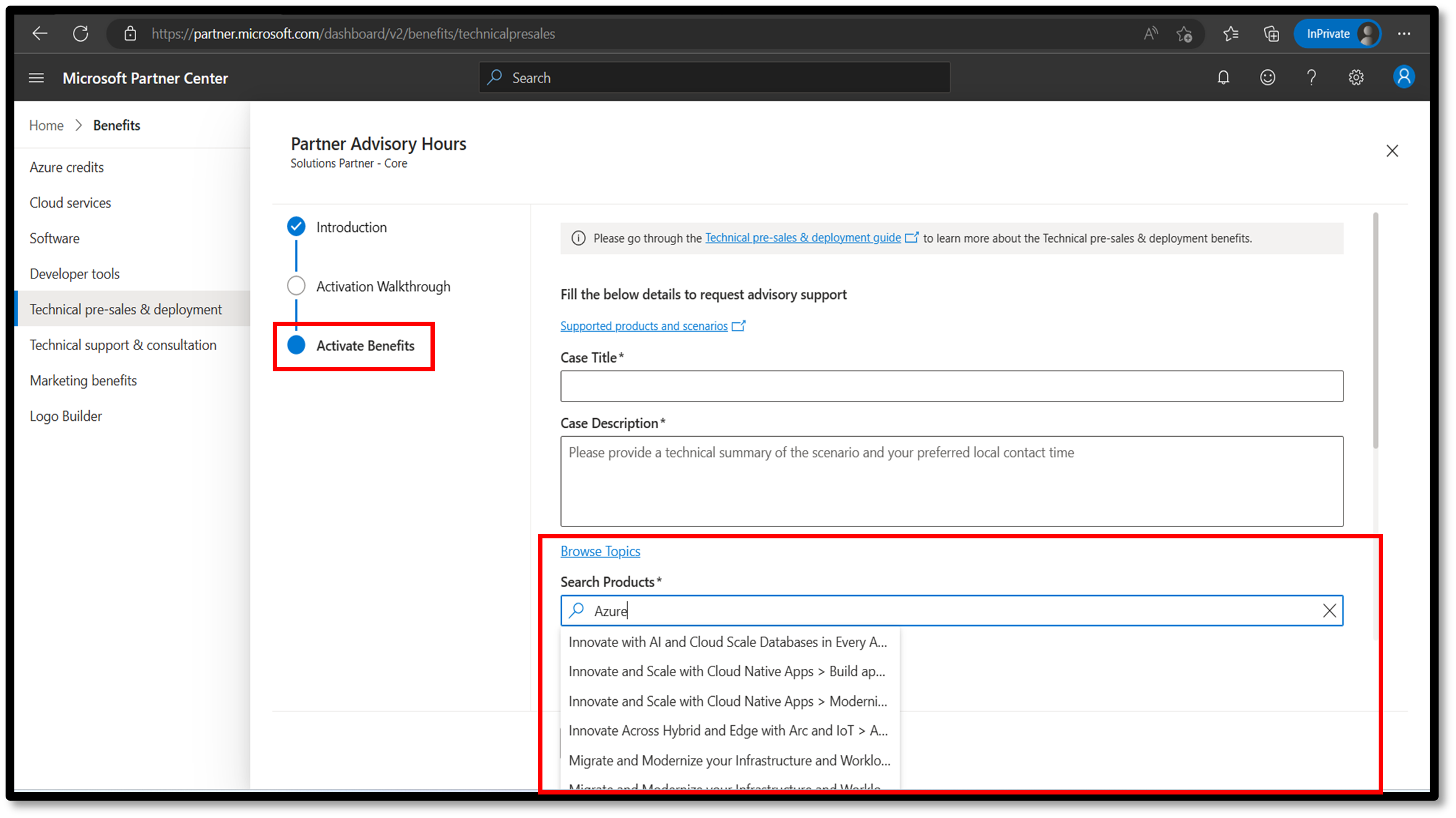1456x818 pixels.
Task: Expand the search products dropdown list
Action: 952,611
